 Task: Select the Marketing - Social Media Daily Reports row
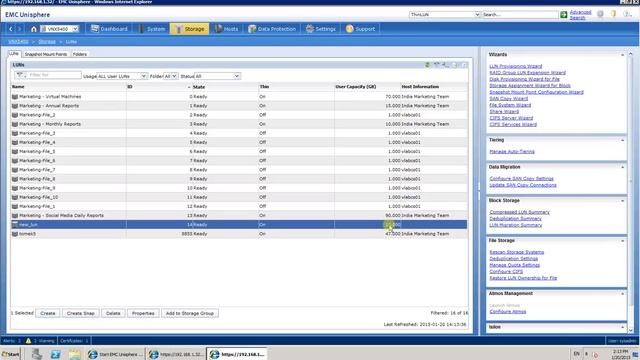click(239, 216)
